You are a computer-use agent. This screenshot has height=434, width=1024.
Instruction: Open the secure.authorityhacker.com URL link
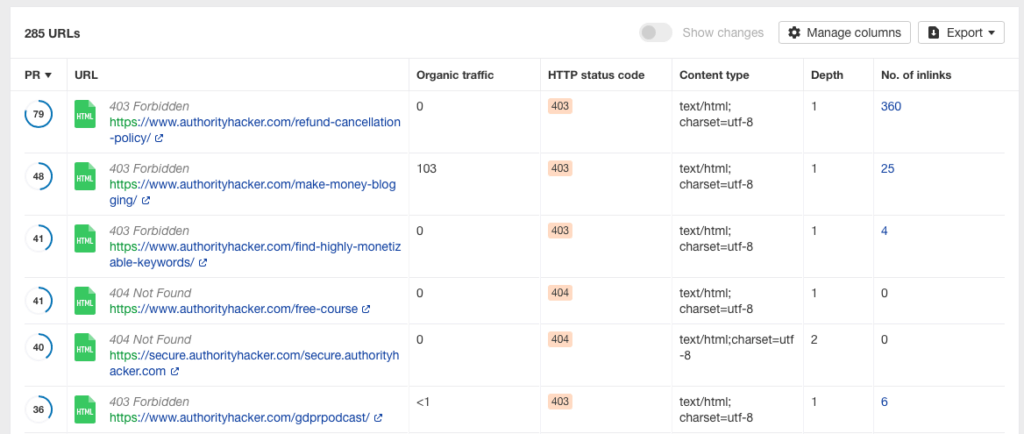pyautogui.click(x=252, y=363)
